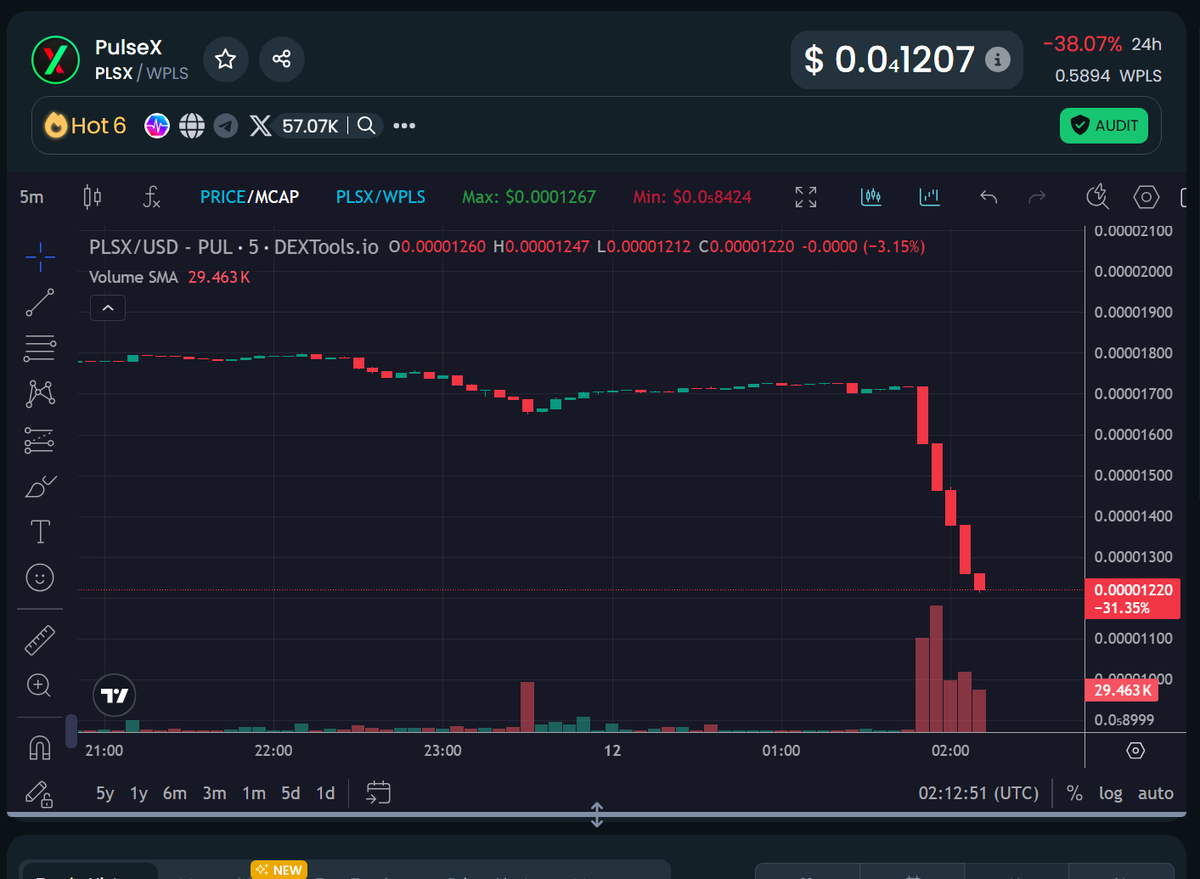This screenshot has width=1200, height=879.
Task: Open indicators fx menu
Action: point(151,197)
